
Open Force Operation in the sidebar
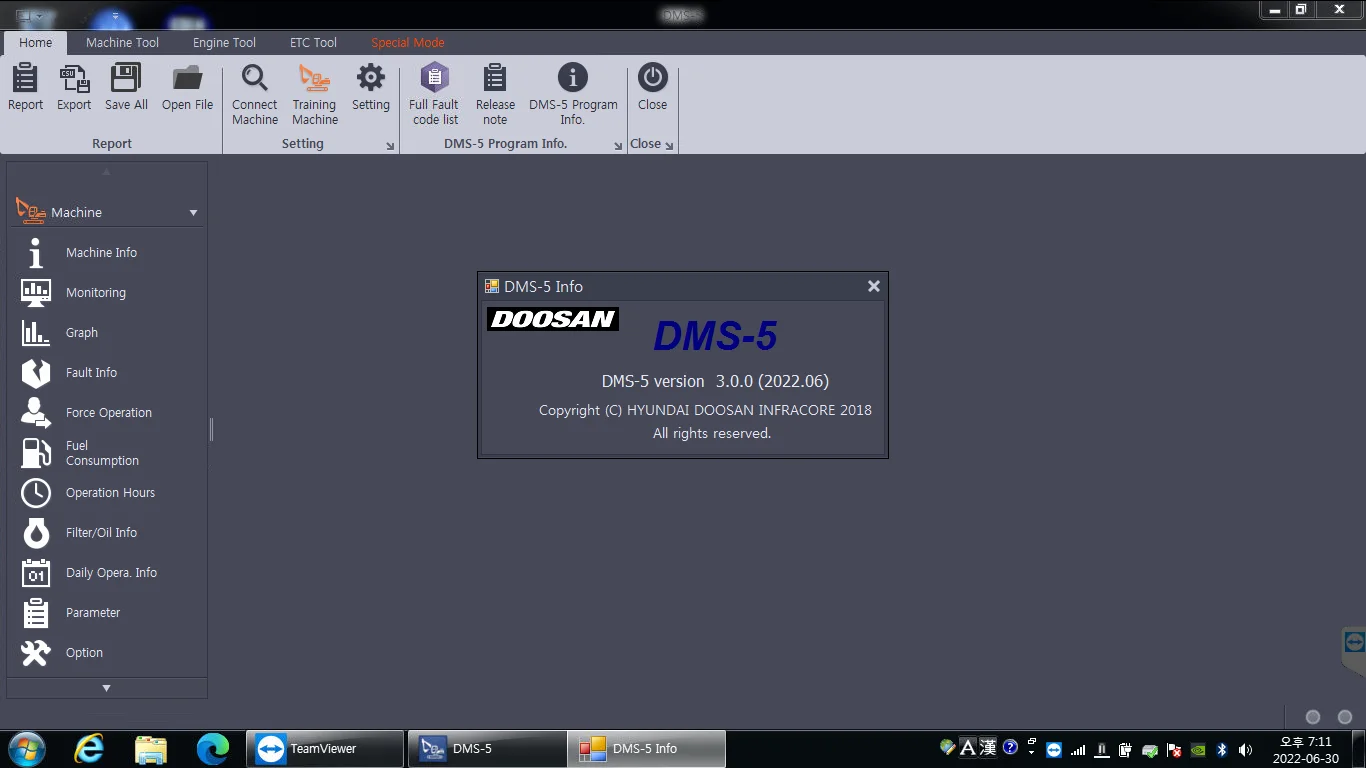tap(107, 413)
